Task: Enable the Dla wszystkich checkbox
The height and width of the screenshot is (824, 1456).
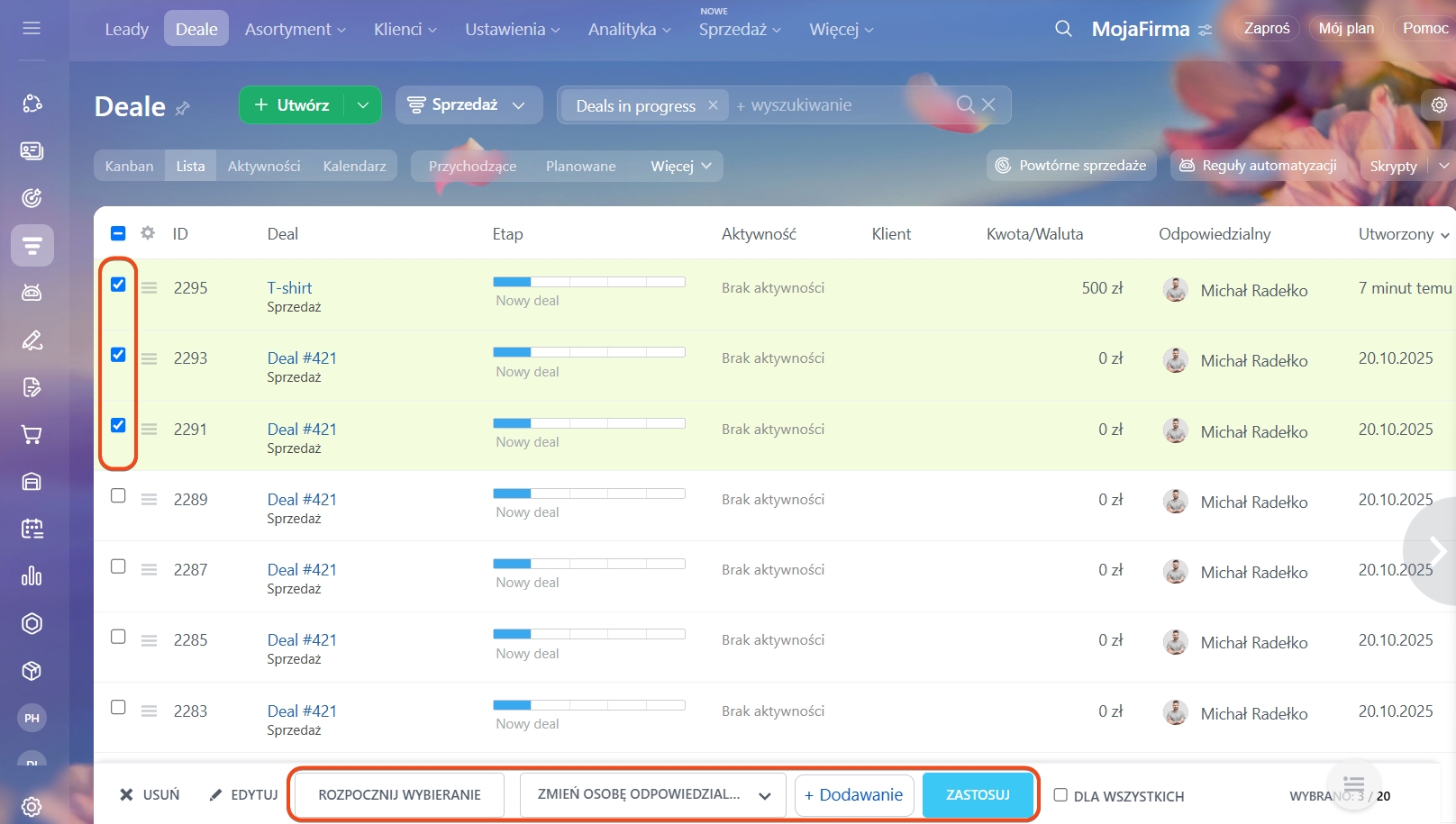Action: click(1060, 795)
